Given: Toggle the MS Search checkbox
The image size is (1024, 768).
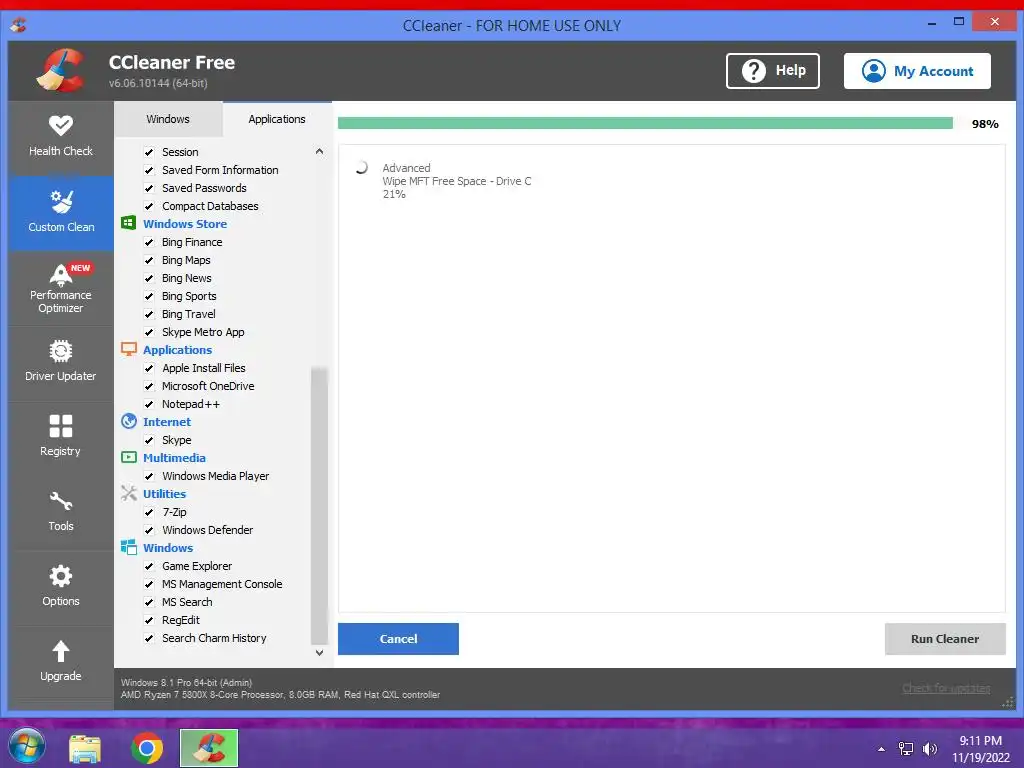Looking at the screenshot, I should 149,602.
